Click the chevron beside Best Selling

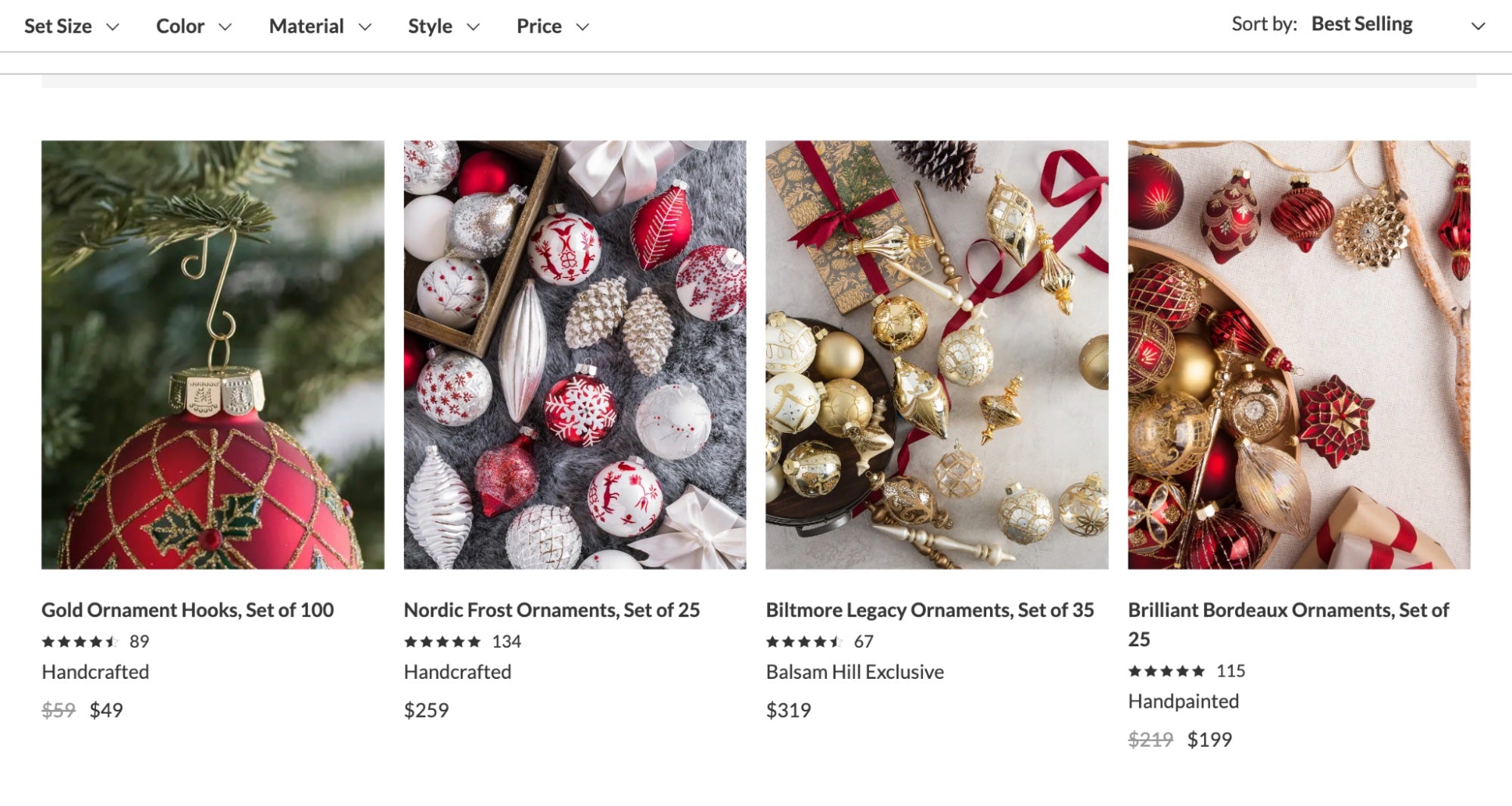pyautogui.click(x=1478, y=26)
